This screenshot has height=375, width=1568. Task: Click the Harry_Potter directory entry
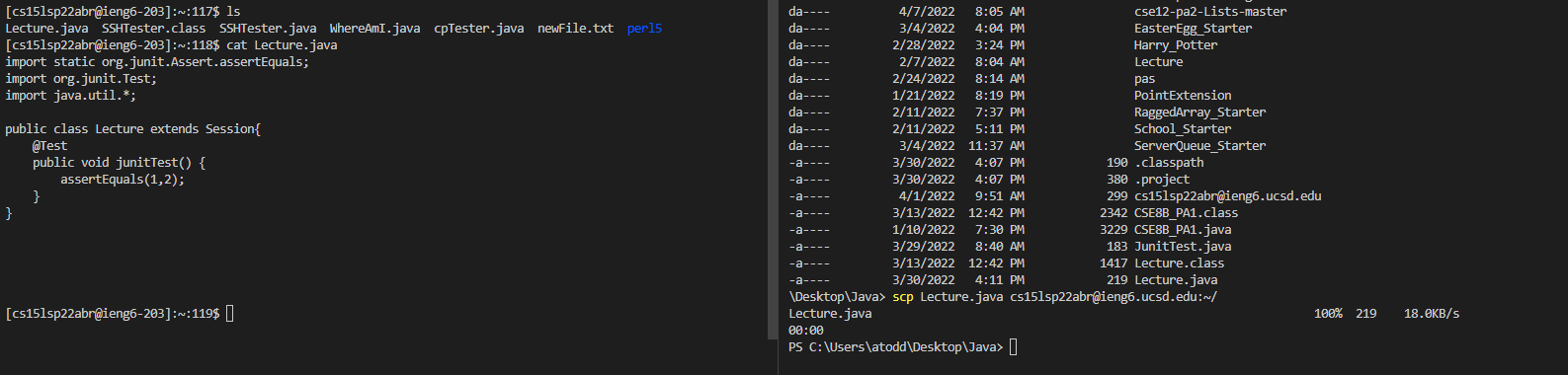[1176, 45]
